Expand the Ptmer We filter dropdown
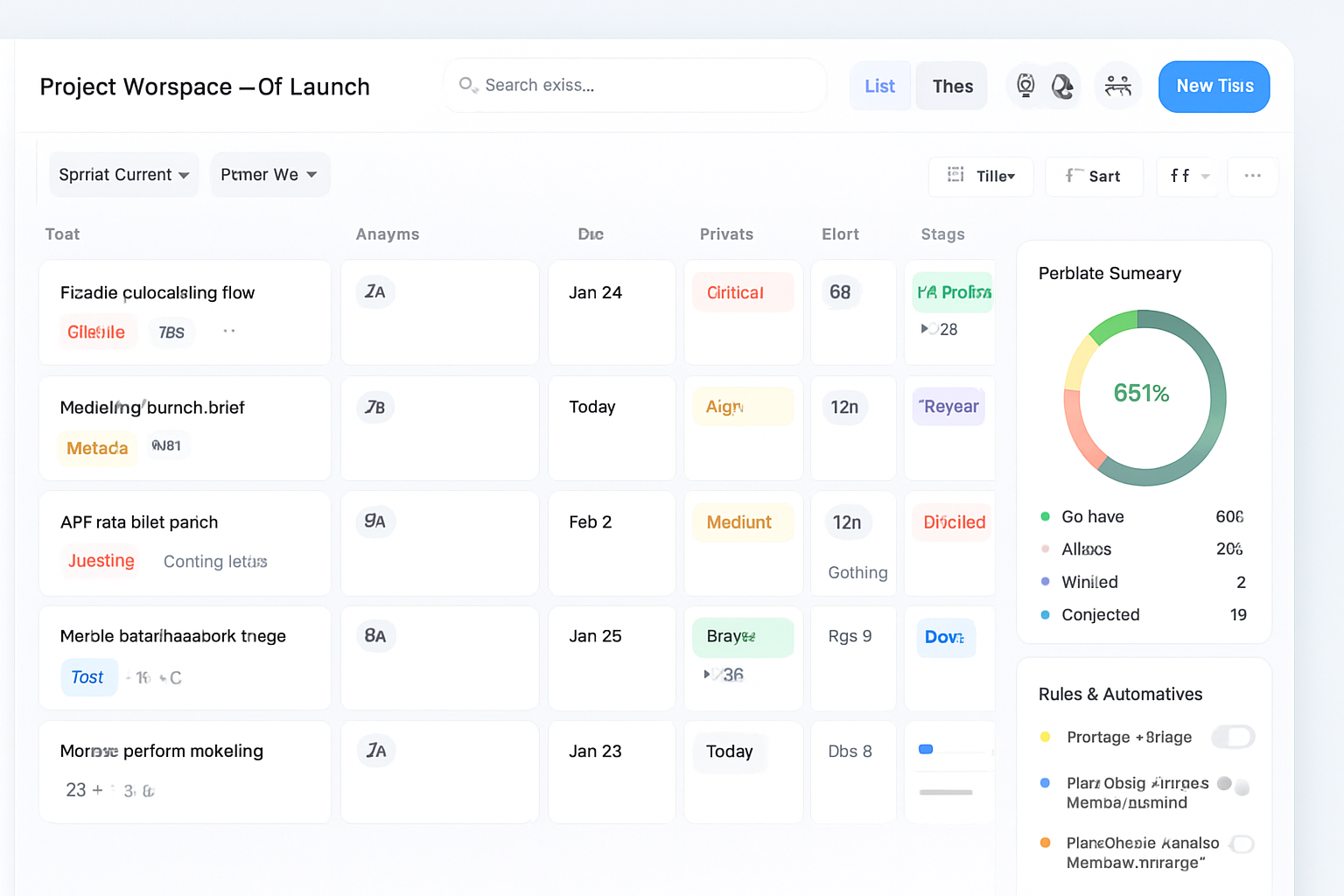1344x896 pixels. pos(269,174)
